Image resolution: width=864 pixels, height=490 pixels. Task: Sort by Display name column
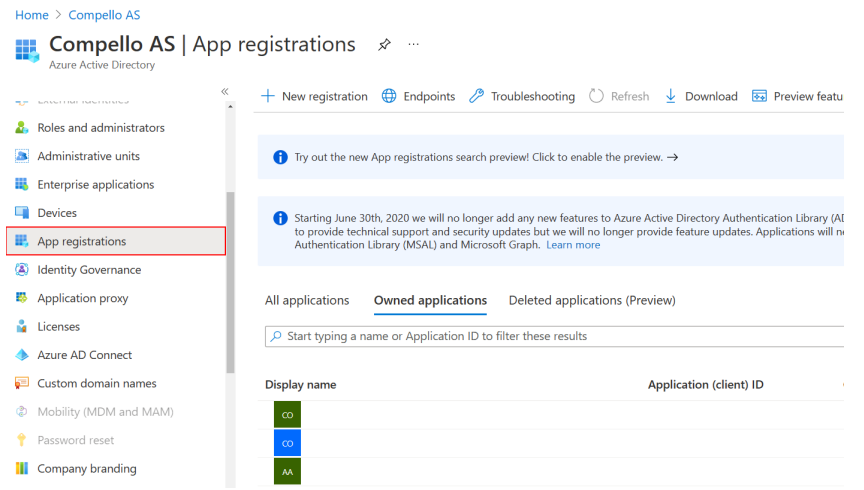click(300, 385)
